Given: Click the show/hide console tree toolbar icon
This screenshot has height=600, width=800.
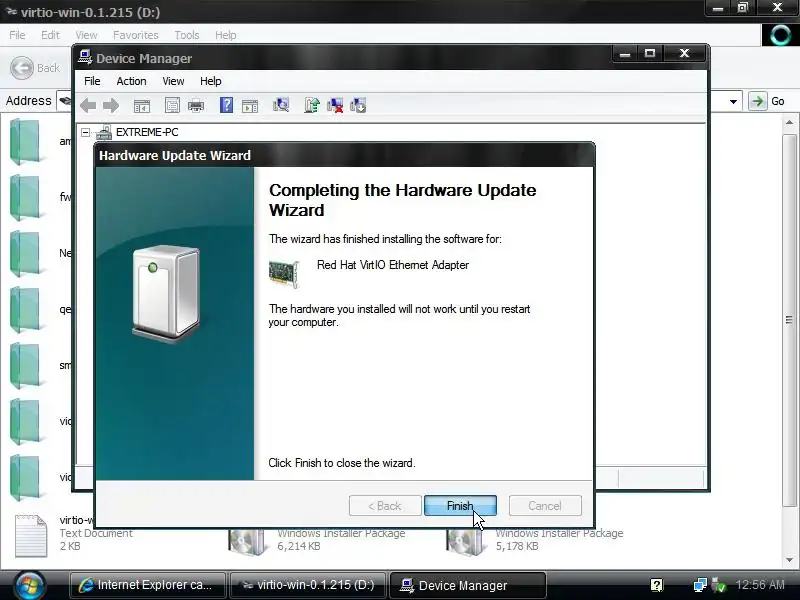Looking at the screenshot, I should click(142, 106).
